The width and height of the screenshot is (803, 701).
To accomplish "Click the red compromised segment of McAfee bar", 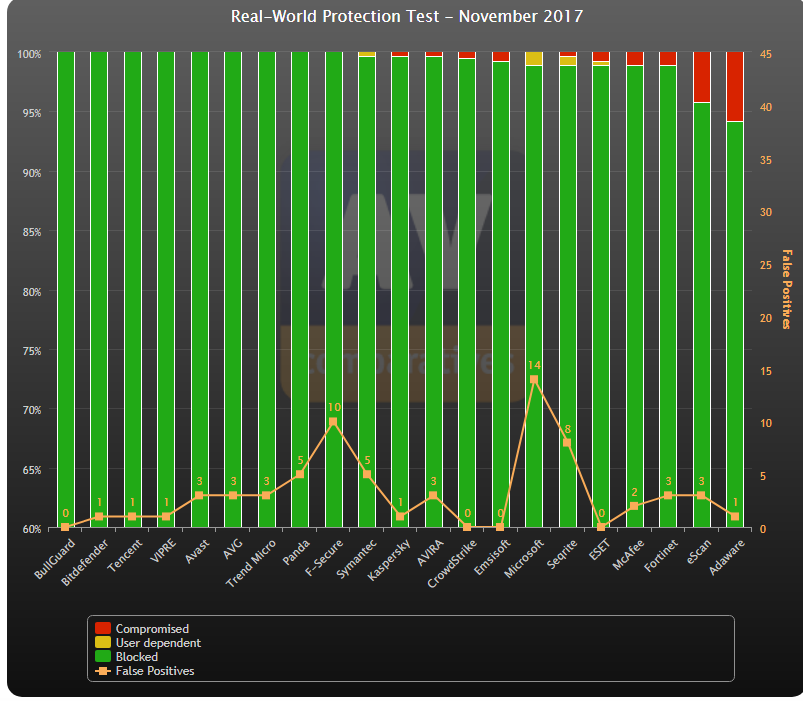I will 635,58.
